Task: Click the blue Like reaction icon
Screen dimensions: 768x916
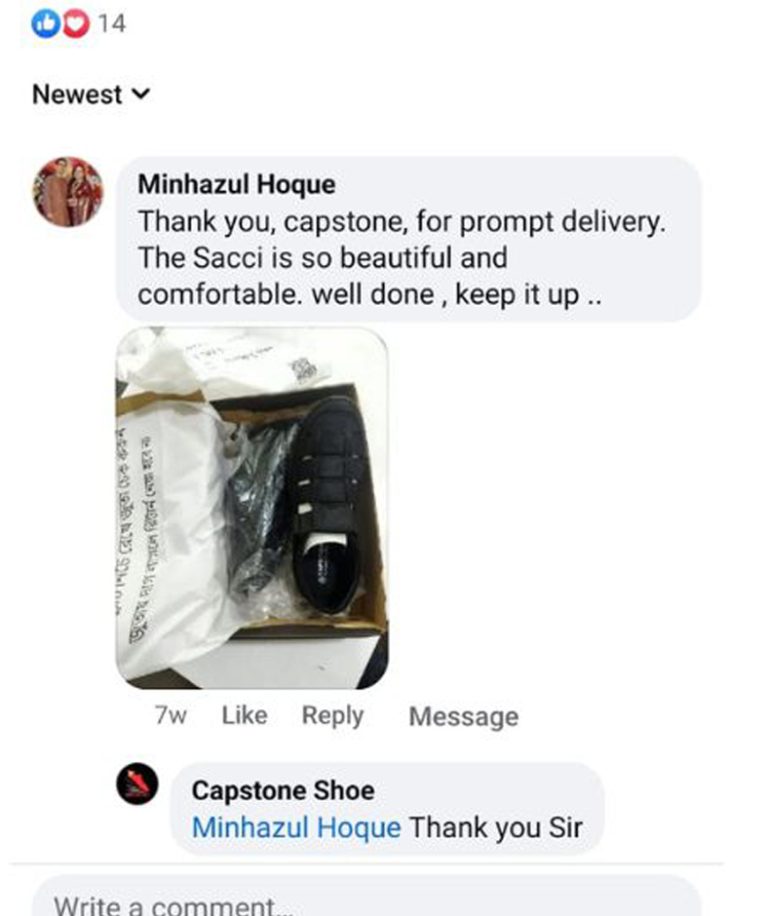Action: pyautogui.click(x=45, y=23)
